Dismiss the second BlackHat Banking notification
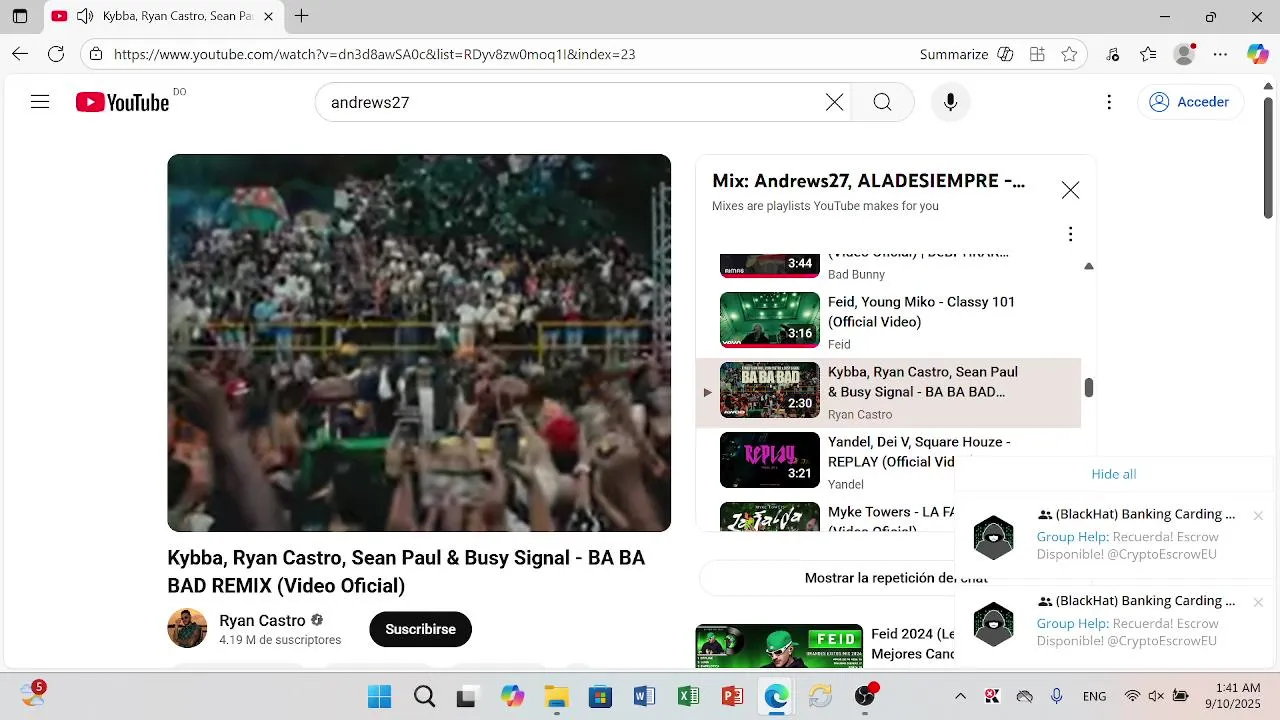 (x=1258, y=602)
